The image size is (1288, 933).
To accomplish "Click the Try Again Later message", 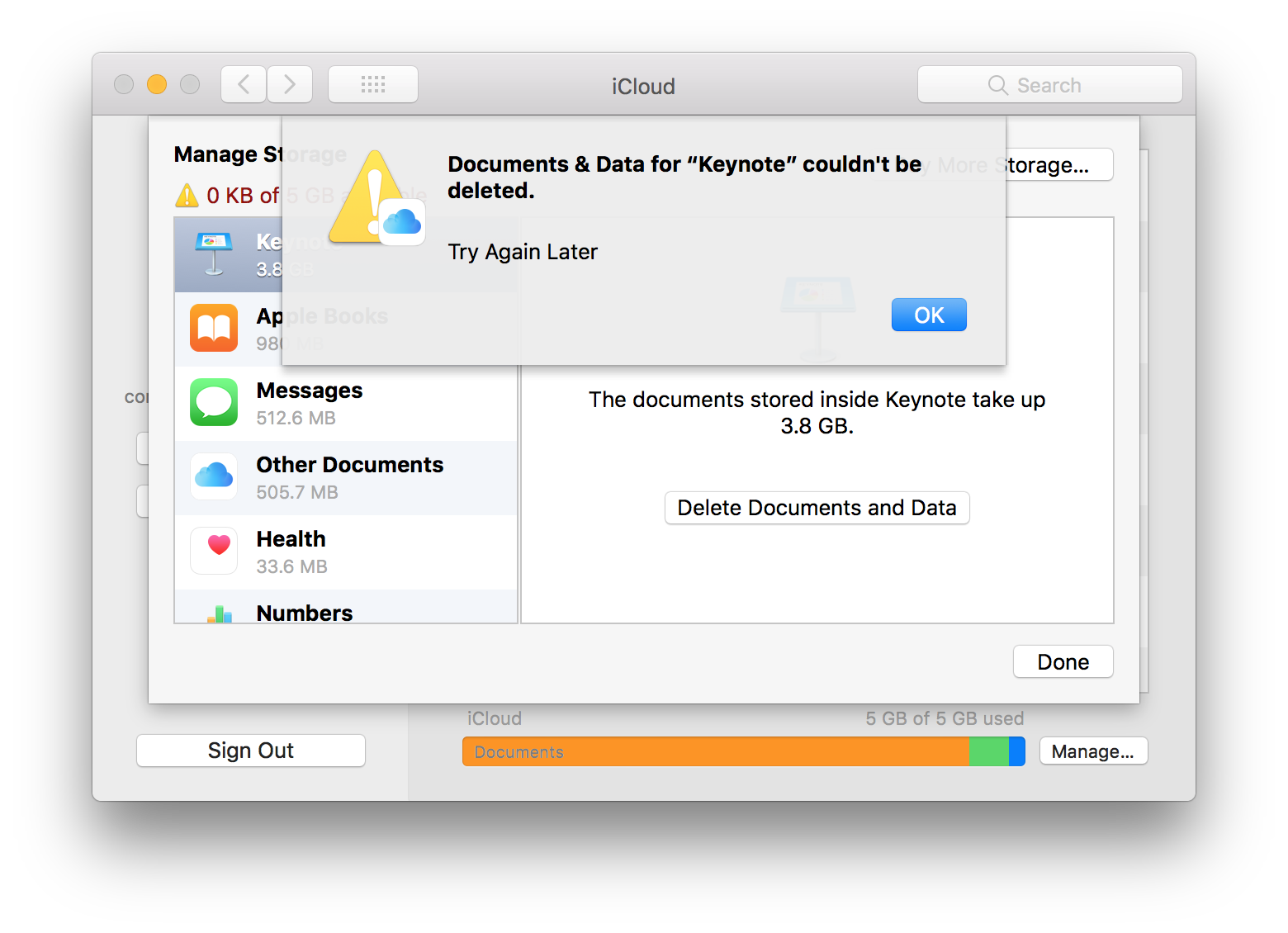I will pos(523,252).
